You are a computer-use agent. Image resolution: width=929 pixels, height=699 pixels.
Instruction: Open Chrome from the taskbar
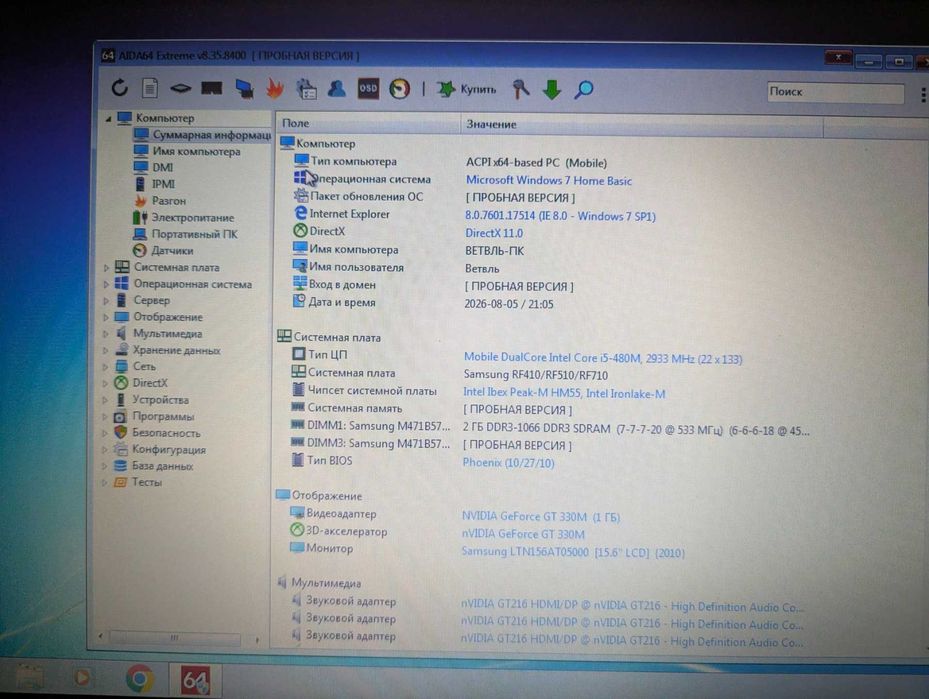coord(140,679)
